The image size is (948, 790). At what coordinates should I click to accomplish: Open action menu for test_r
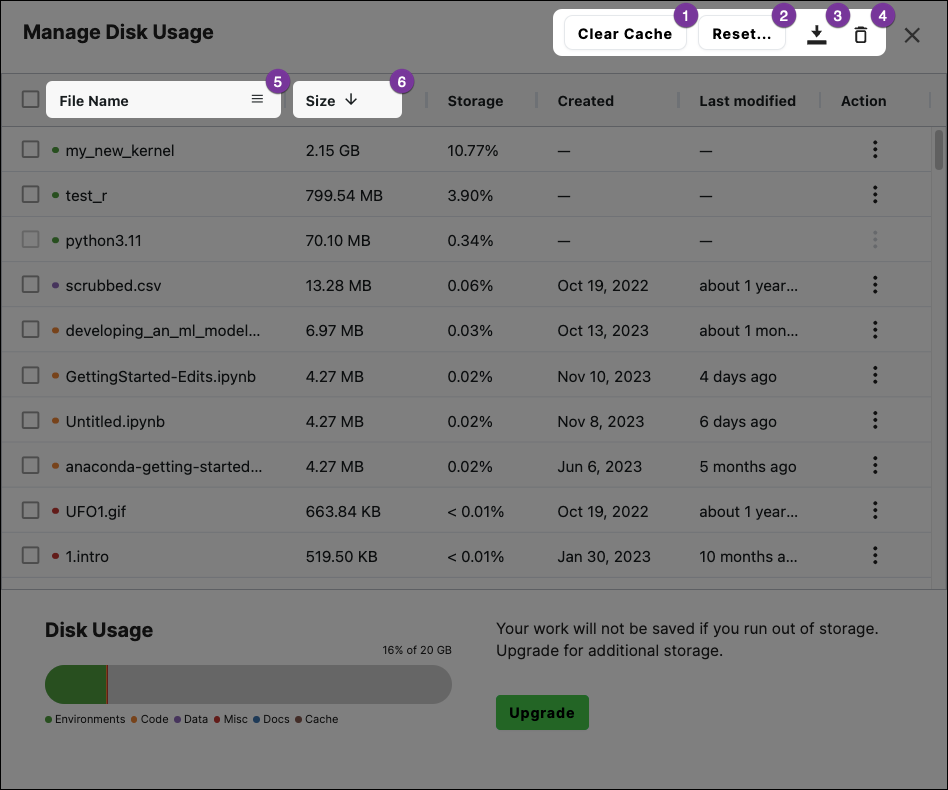[875, 195]
